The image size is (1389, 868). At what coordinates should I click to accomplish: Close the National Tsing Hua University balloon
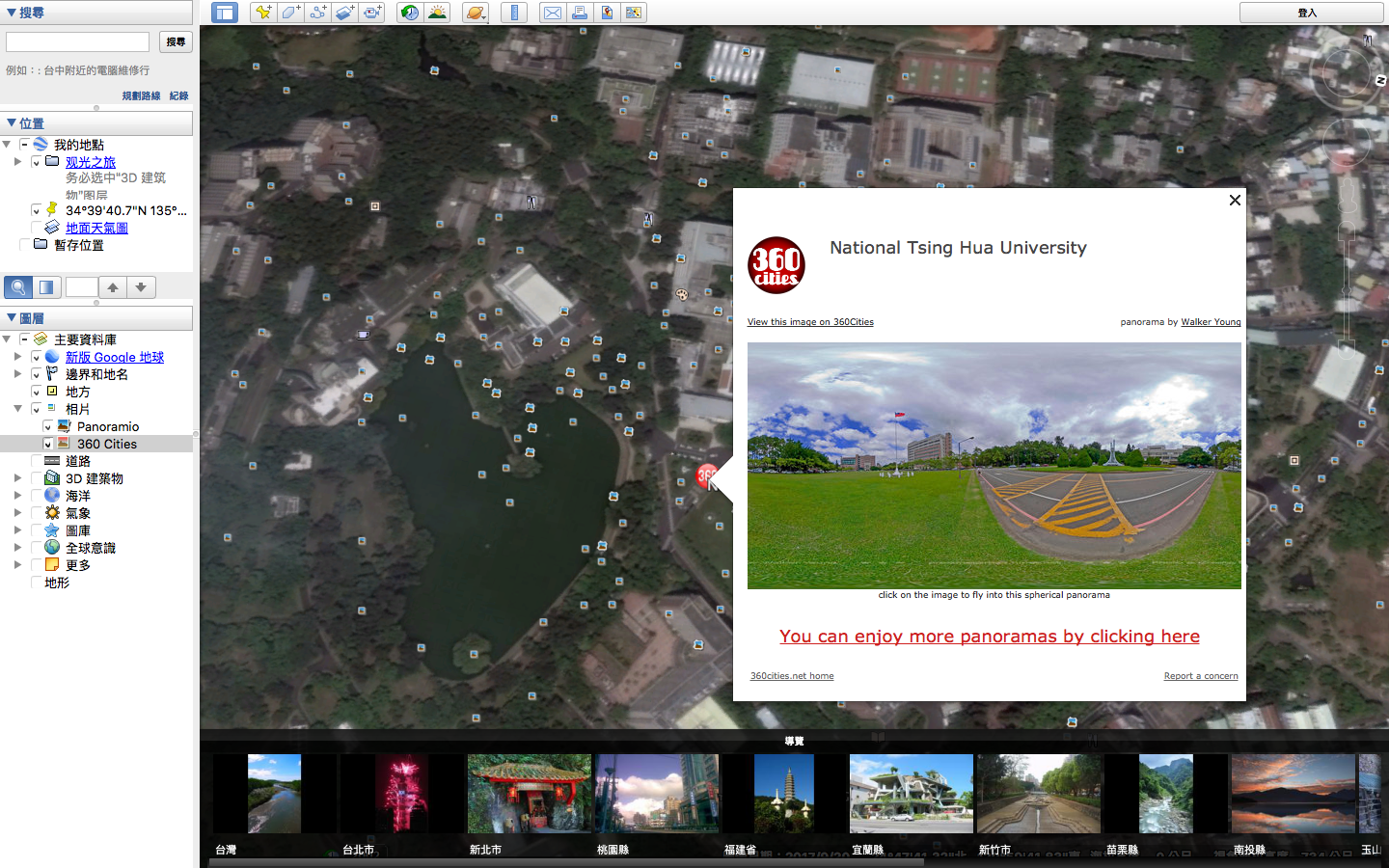[1235, 201]
